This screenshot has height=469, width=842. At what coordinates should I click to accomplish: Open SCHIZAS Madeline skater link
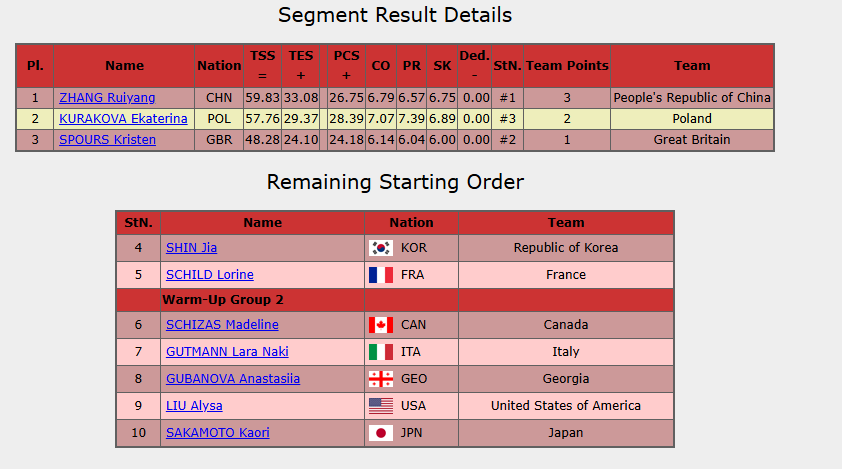click(x=222, y=325)
